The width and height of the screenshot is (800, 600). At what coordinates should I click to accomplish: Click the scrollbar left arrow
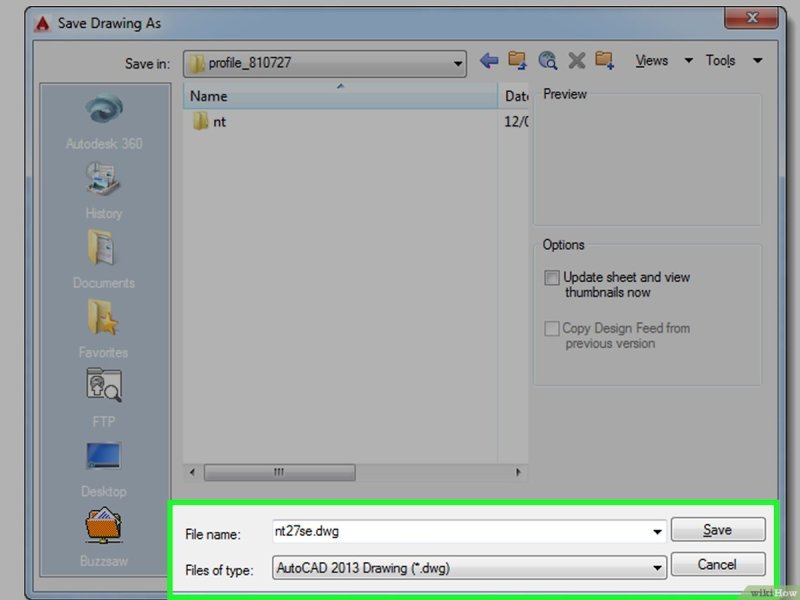[x=192, y=472]
